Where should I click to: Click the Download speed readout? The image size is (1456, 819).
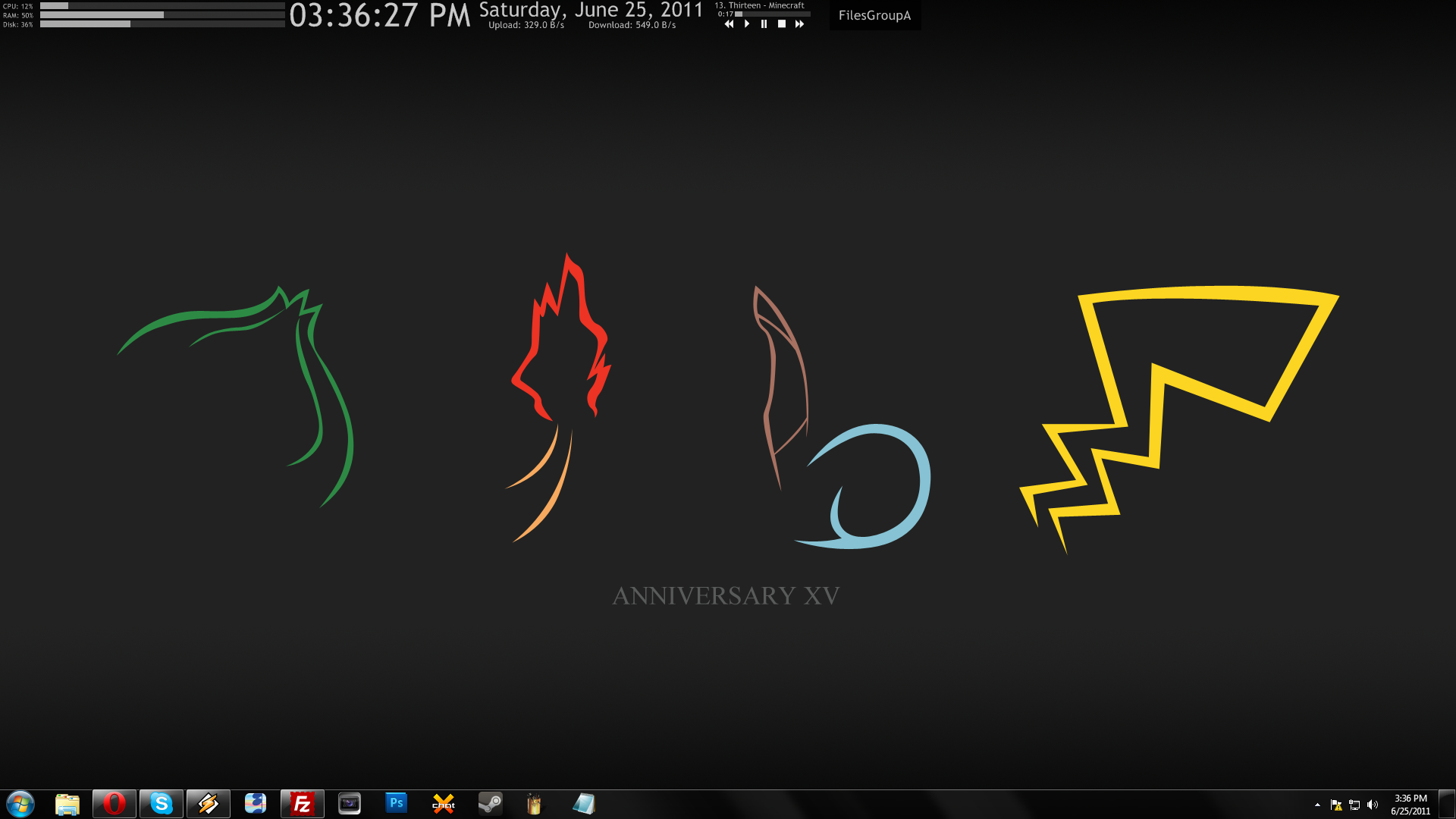click(632, 25)
